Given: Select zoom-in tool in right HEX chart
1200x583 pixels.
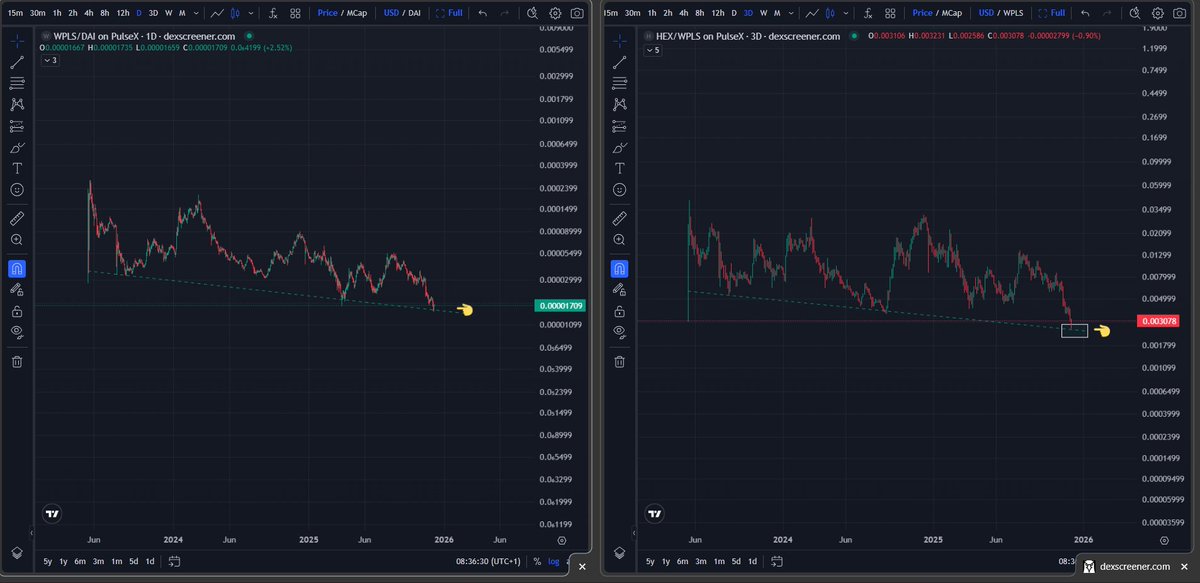Looking at the screenshot, I should click(620, 240).
